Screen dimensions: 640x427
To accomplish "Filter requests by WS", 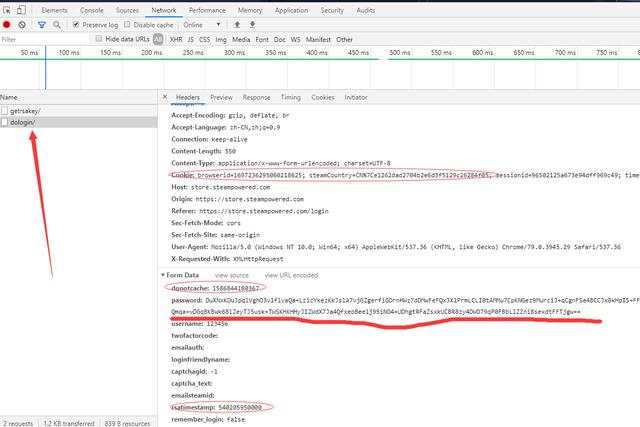I will pos(296,40).
